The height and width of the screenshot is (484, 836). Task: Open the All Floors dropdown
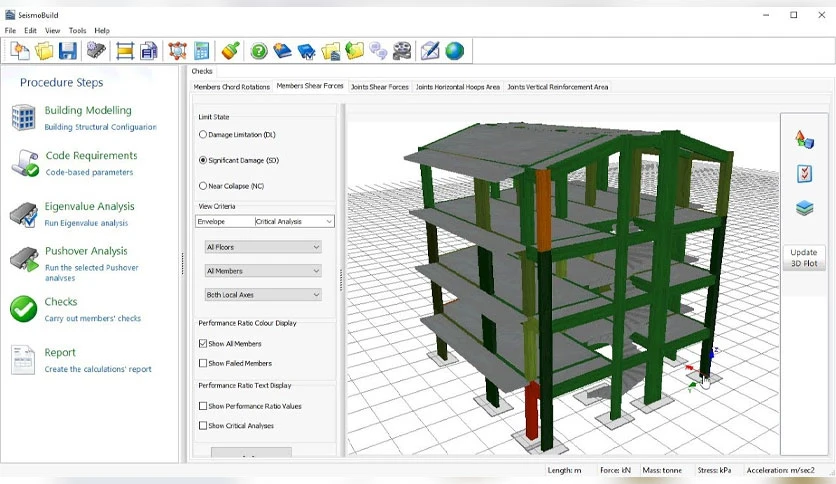pyautogui.click(x=263, y=247)
